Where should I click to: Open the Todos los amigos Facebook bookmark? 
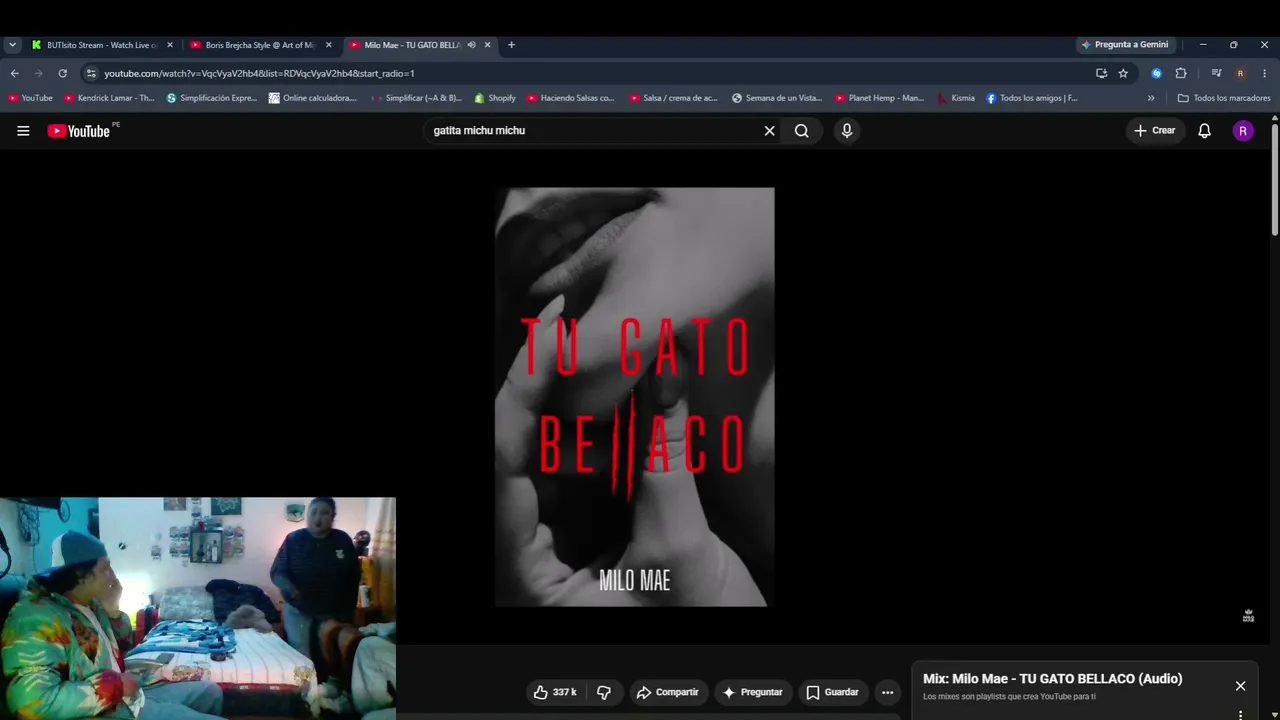click(x=1032, y=98)
